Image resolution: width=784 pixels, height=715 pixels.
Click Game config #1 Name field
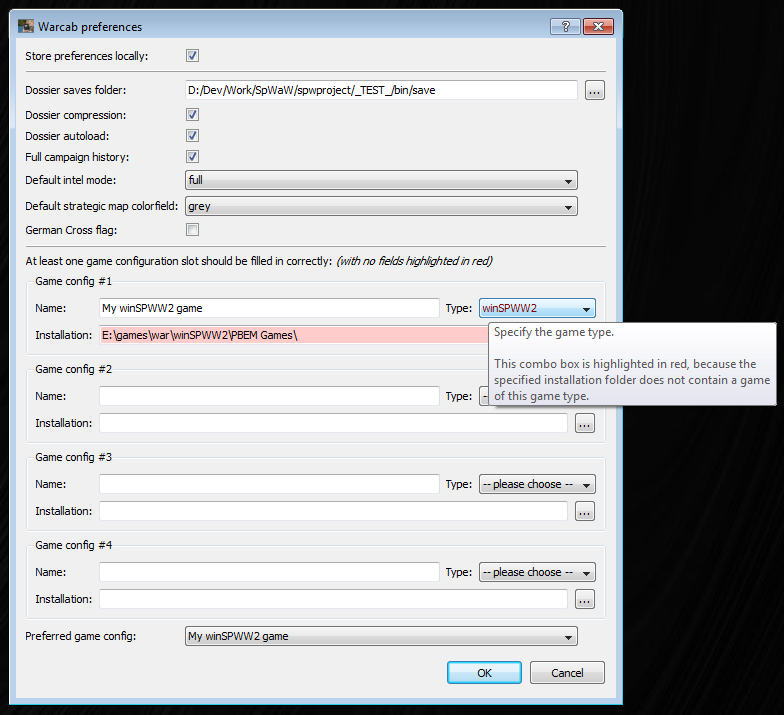269,308
